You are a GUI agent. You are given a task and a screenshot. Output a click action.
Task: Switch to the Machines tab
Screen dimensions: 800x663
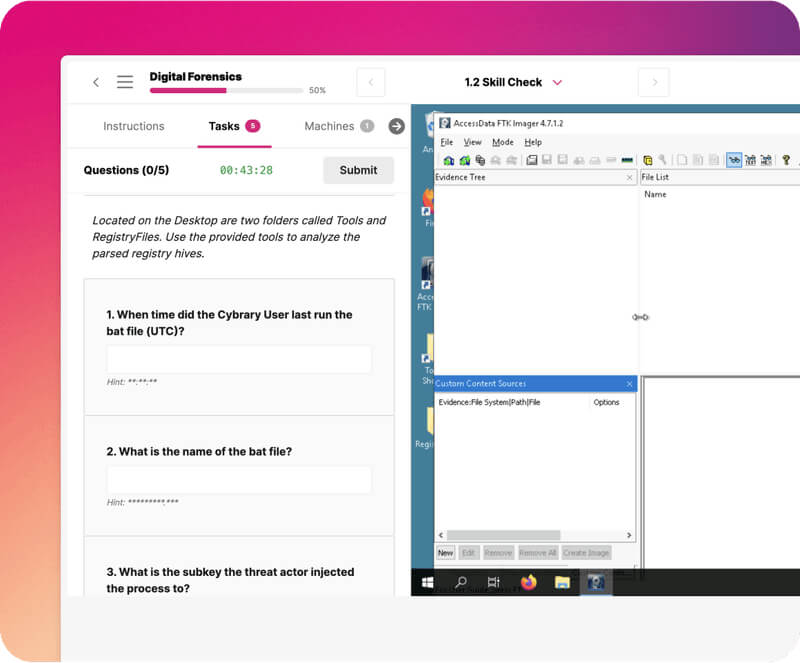[x=339, y=126]
